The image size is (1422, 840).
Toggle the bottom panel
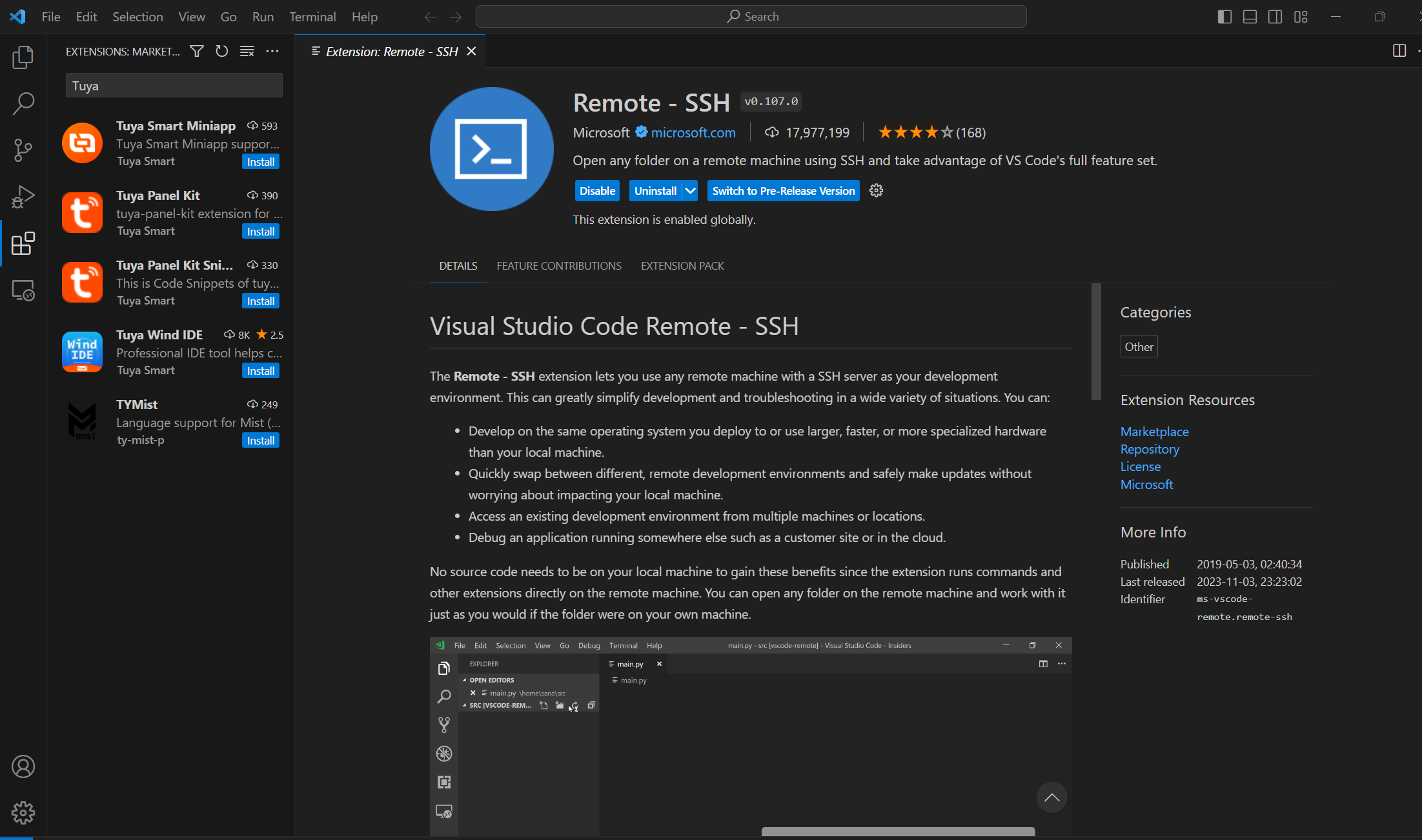pos(1250,17)
